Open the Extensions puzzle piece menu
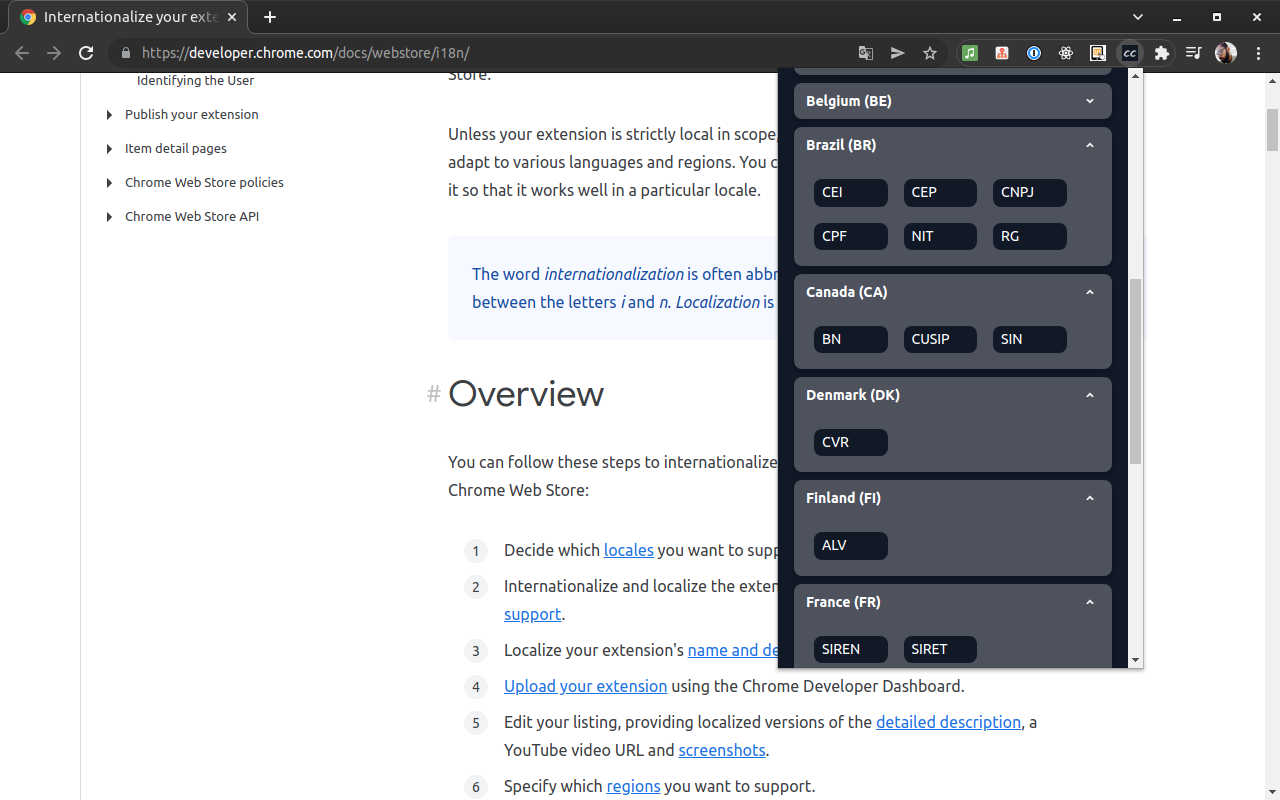 click(x=1162, y=53)
